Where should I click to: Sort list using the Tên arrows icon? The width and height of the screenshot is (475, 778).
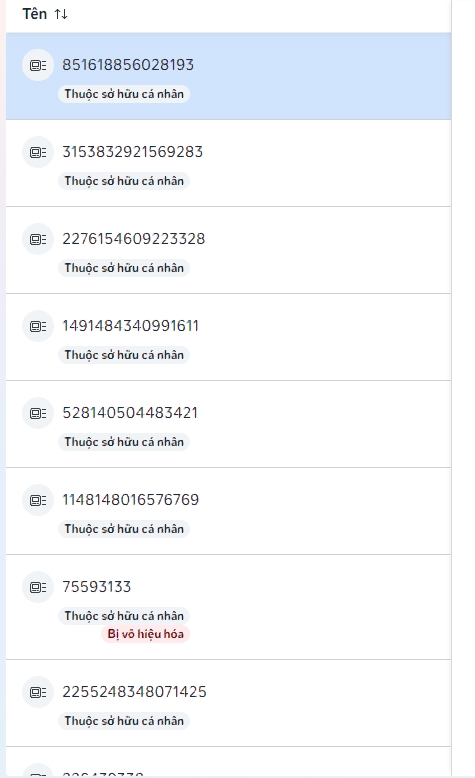pyautogui.click(x=61, y=14)
